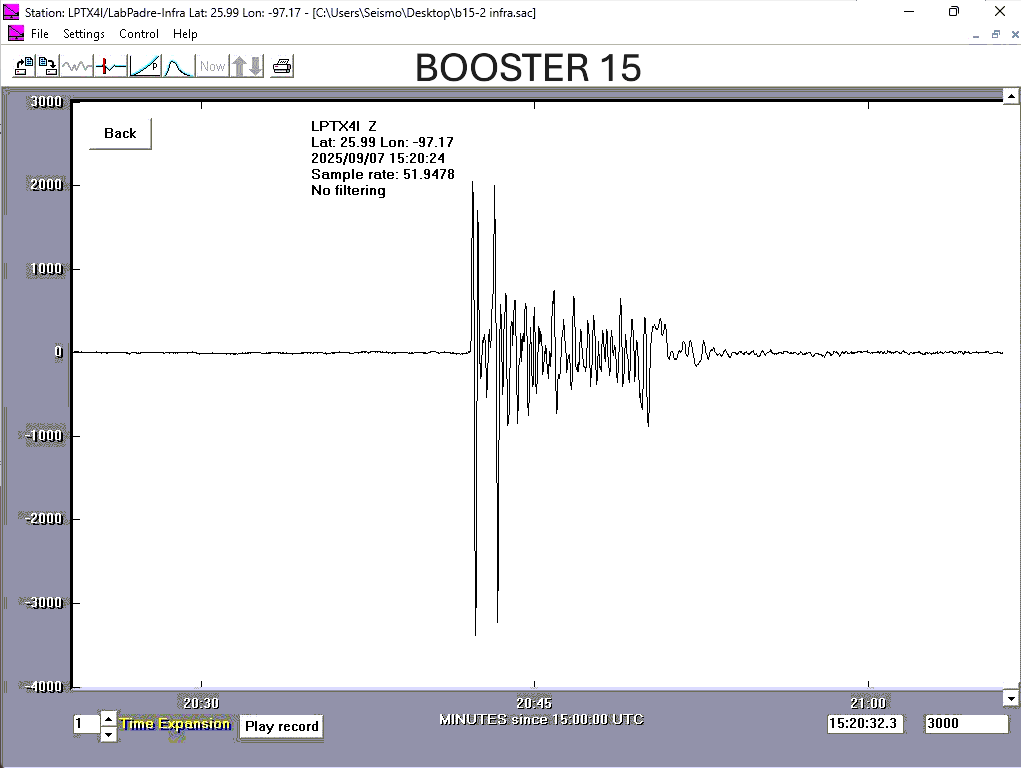The height and width of the screenshot is (768, 1021).
Task: Click the document icon beside the File menu
Action: click(16, 33)
